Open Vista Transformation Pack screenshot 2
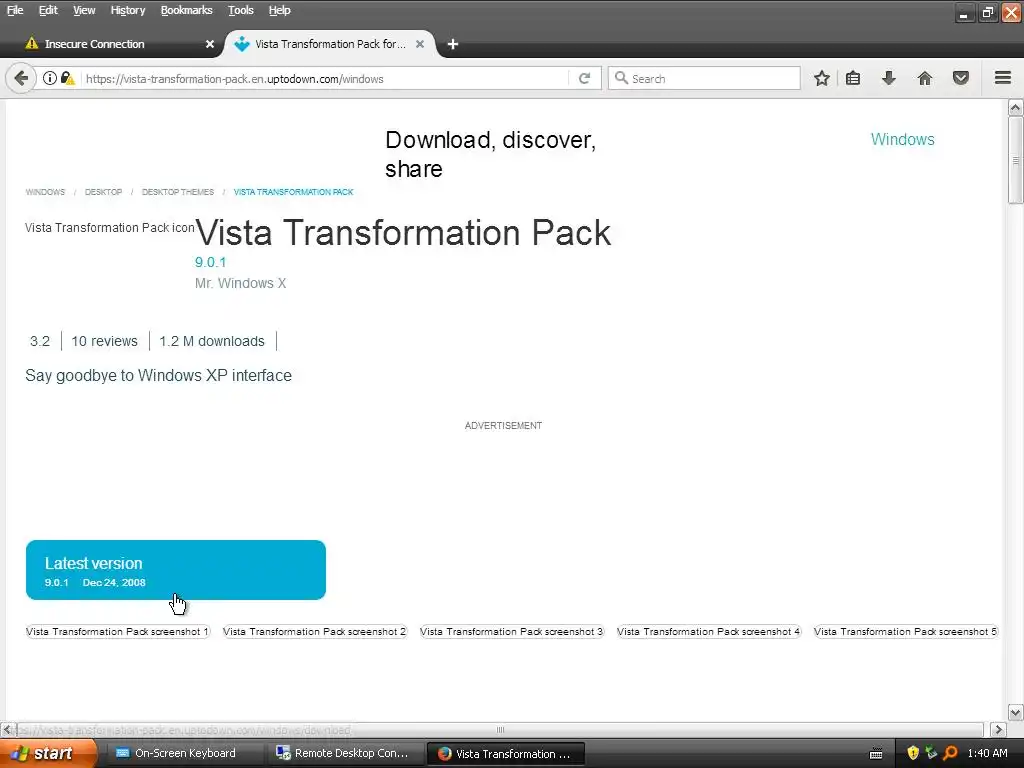Screen dimensions: 1024x768 (315, 632)
